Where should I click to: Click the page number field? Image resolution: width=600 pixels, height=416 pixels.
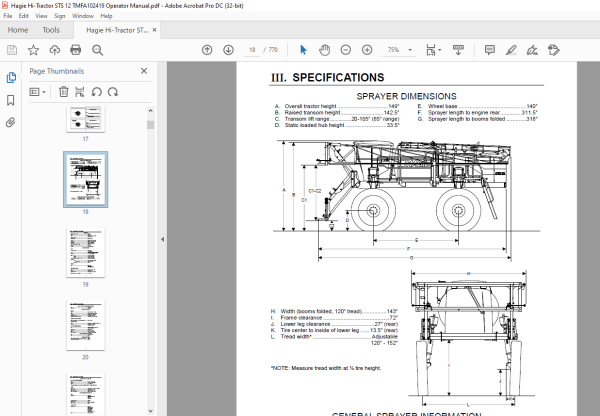click(252, 50)
